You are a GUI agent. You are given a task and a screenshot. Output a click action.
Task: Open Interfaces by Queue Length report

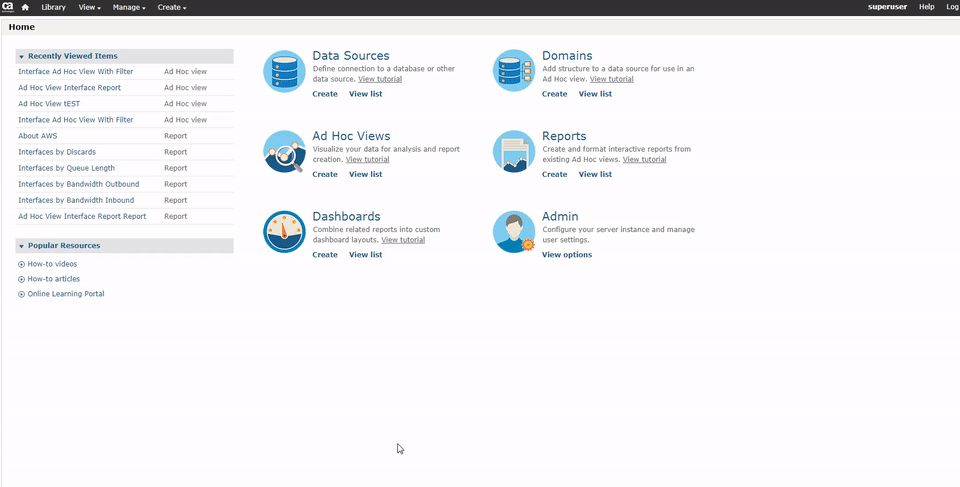coord(66,168)
